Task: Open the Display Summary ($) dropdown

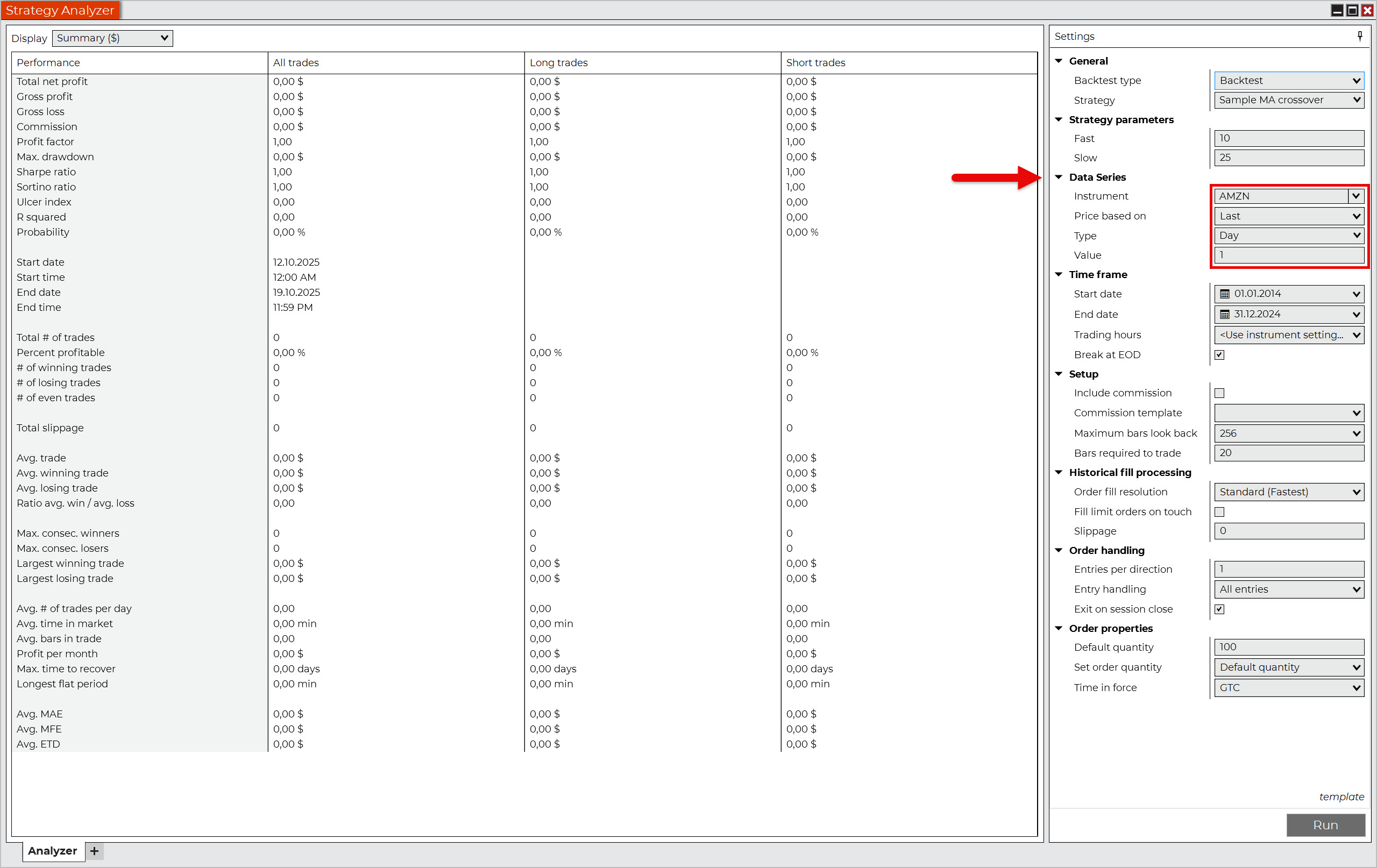Action: click(112, 38)
